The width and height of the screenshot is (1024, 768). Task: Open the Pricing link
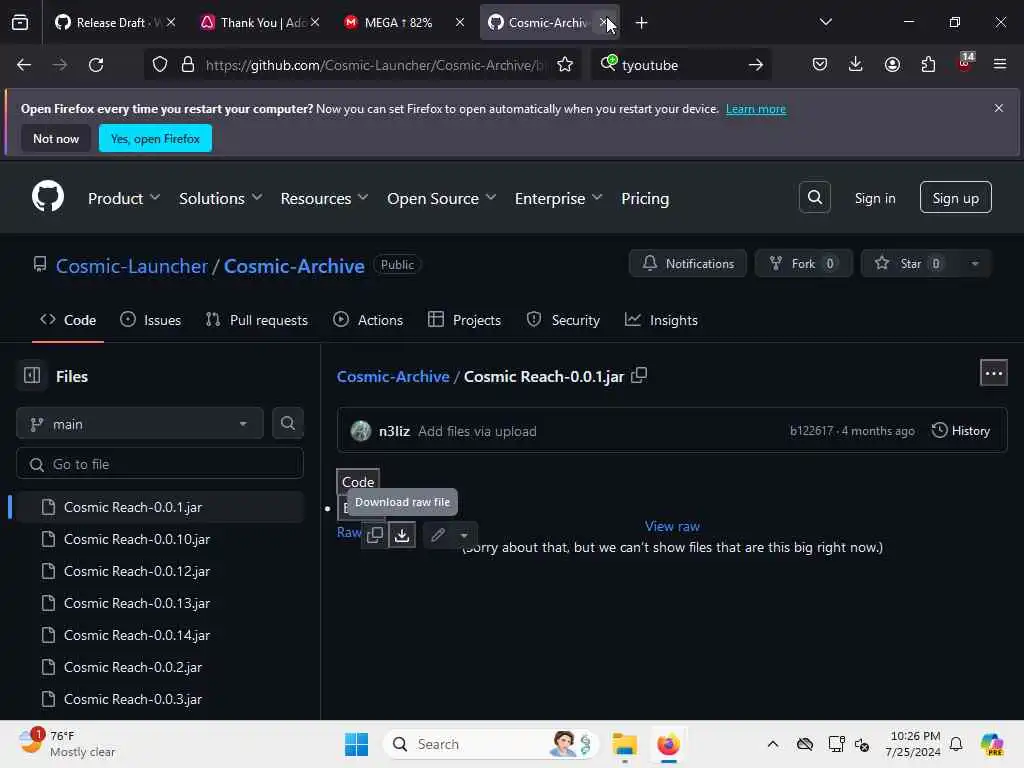coord(645,198)
